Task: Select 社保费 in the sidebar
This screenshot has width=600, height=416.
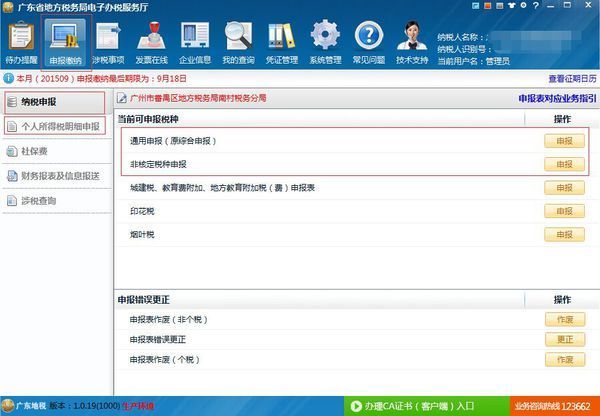Action: point(56,151)
